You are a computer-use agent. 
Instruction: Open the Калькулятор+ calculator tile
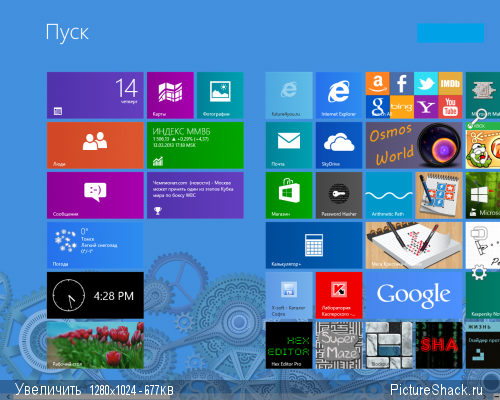click(314, 245)
